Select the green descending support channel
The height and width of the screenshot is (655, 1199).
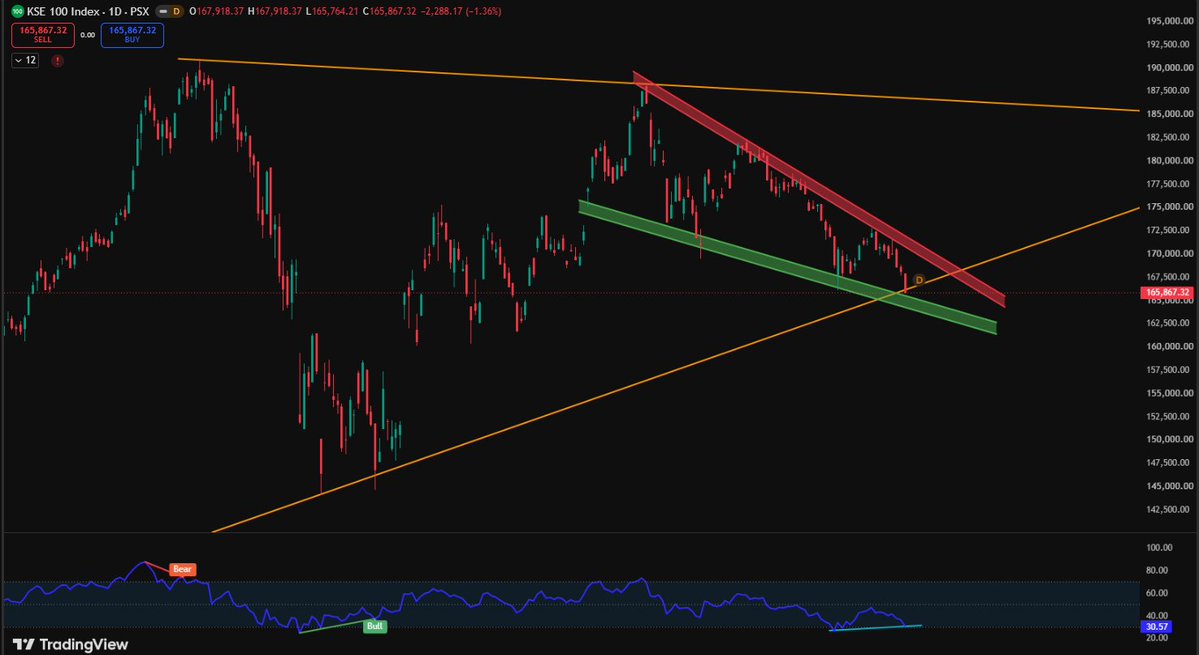point(788,266)
